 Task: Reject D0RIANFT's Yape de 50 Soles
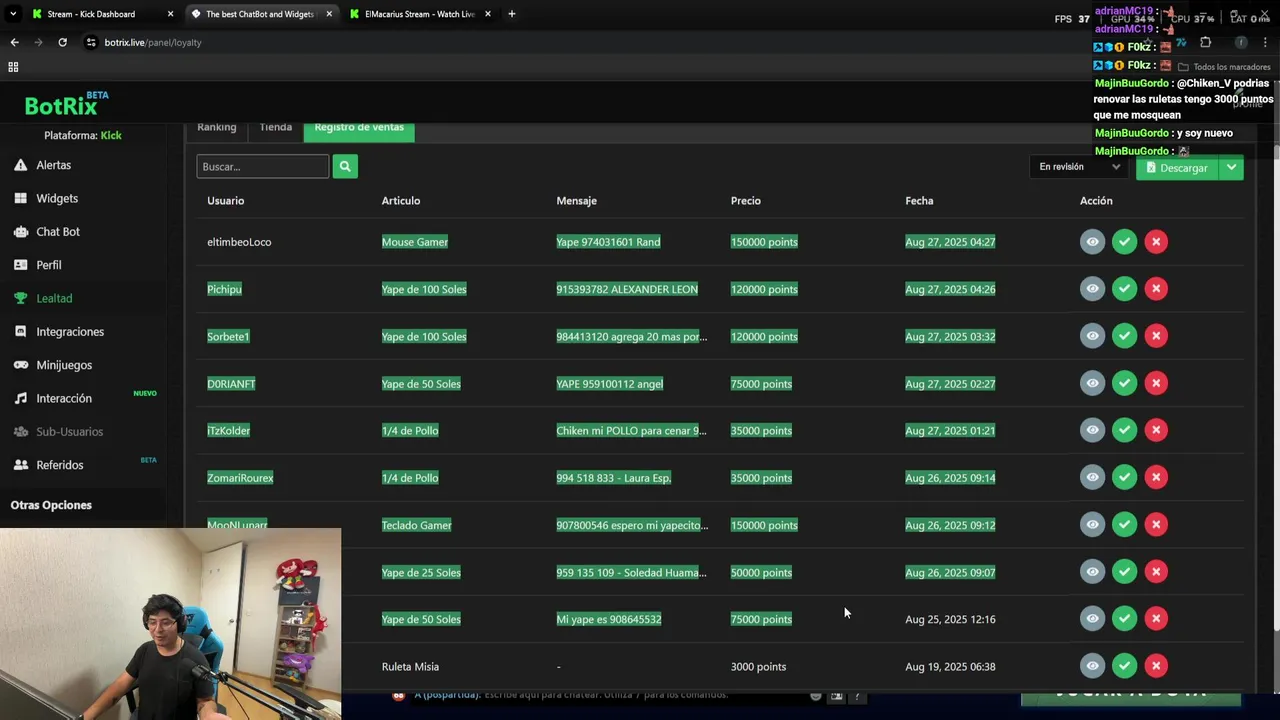tap(1156, 383)
